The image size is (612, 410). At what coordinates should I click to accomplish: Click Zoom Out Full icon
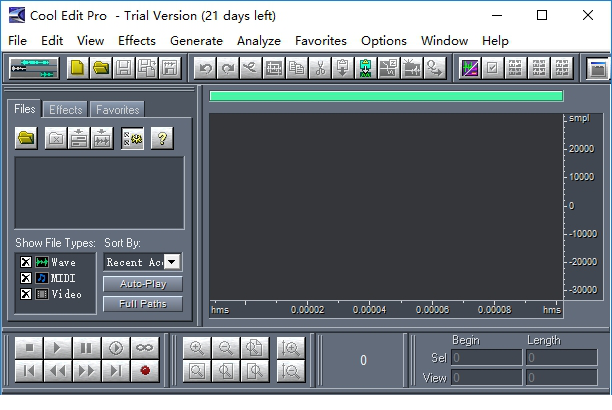point(254,348)
